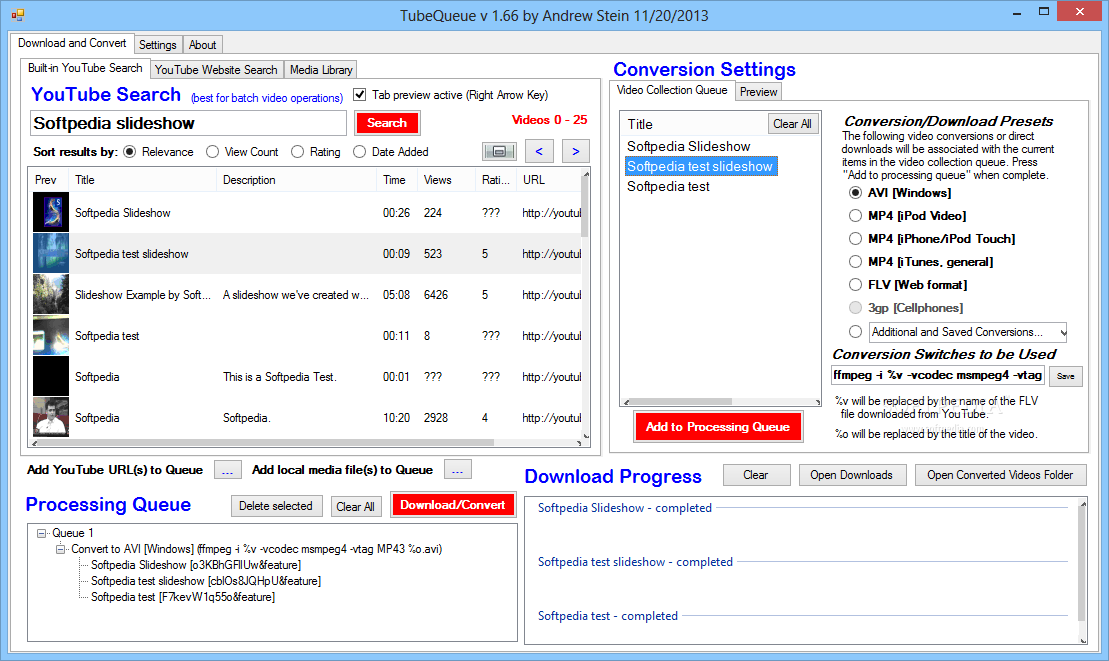Collapse the Queue 1 tree node

click(42, 534)
